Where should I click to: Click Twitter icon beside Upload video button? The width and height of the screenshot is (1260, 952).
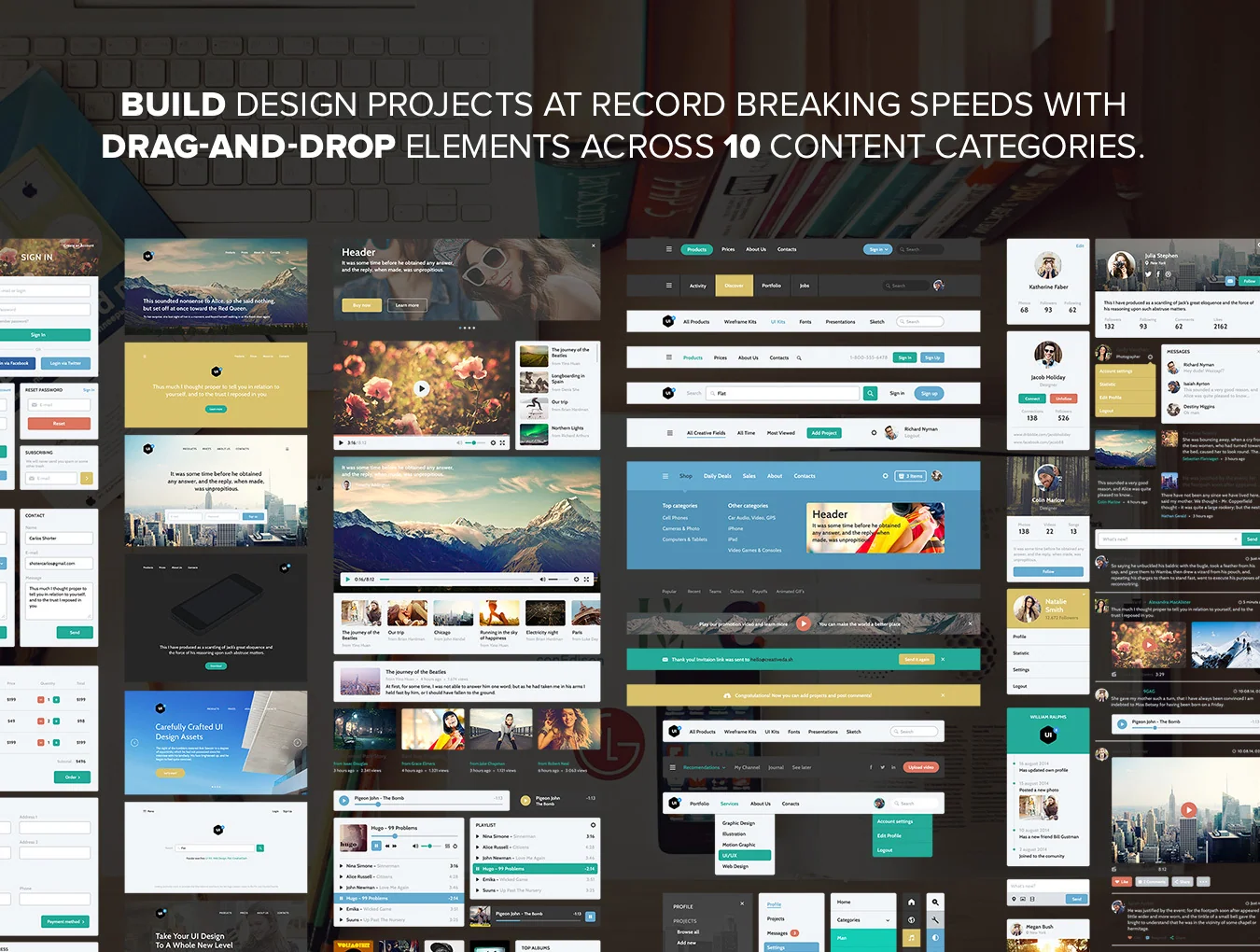882,767
